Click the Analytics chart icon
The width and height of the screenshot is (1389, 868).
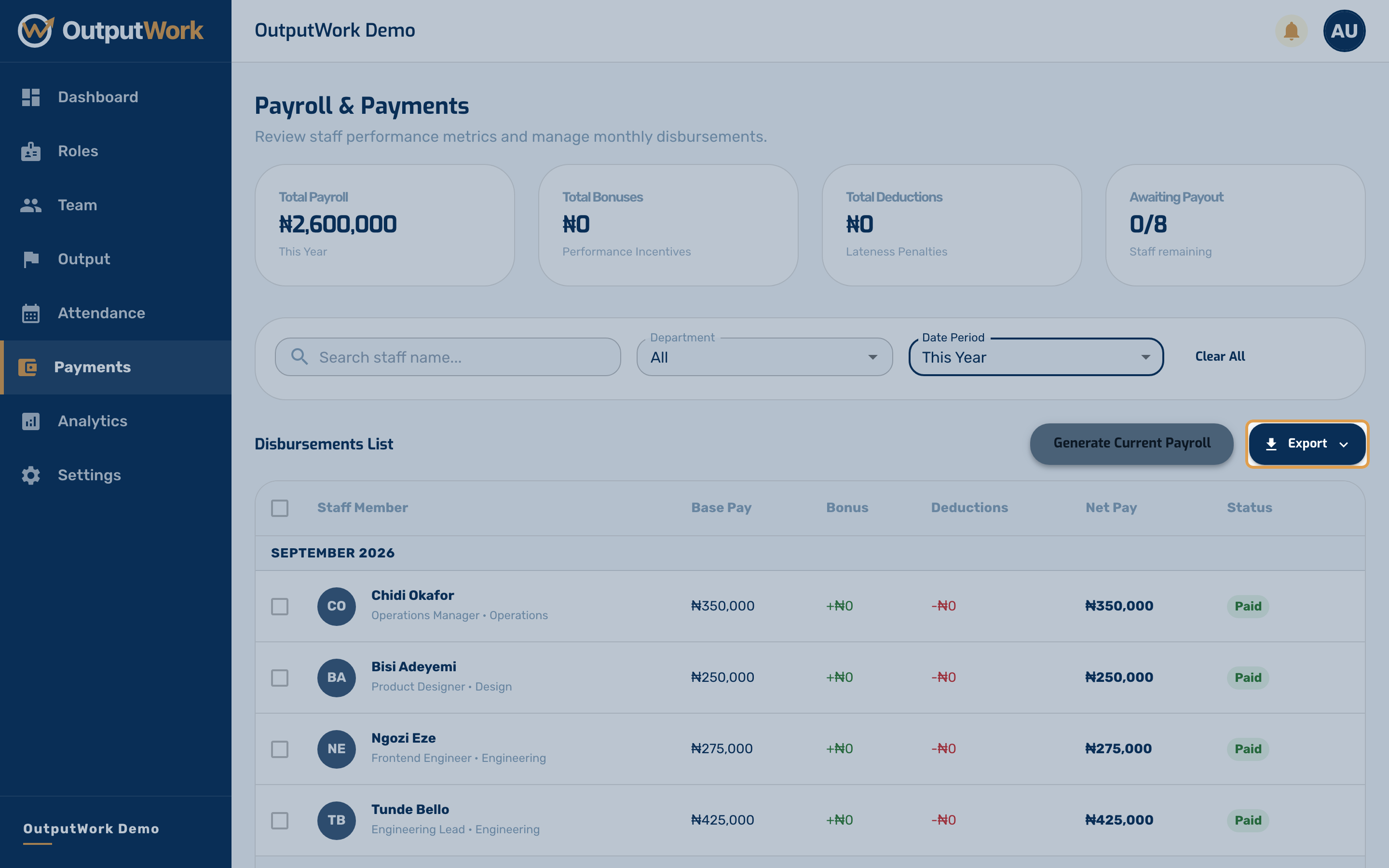(31, 421)
